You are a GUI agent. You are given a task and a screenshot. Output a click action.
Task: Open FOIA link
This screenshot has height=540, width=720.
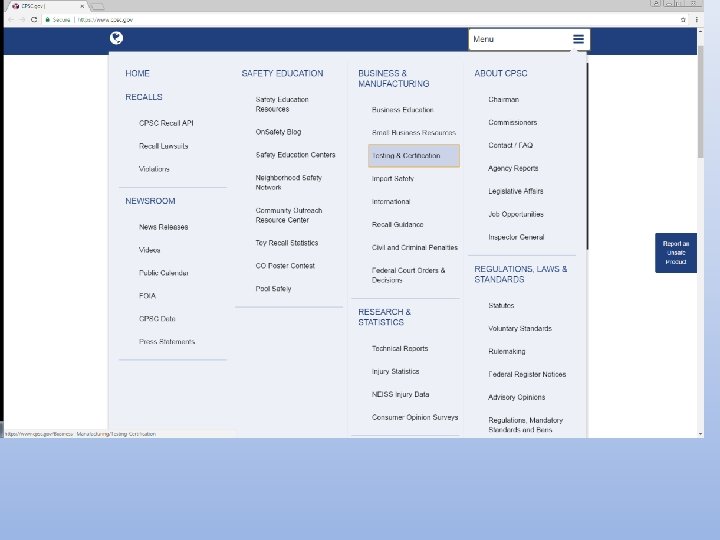pos(147,296)
